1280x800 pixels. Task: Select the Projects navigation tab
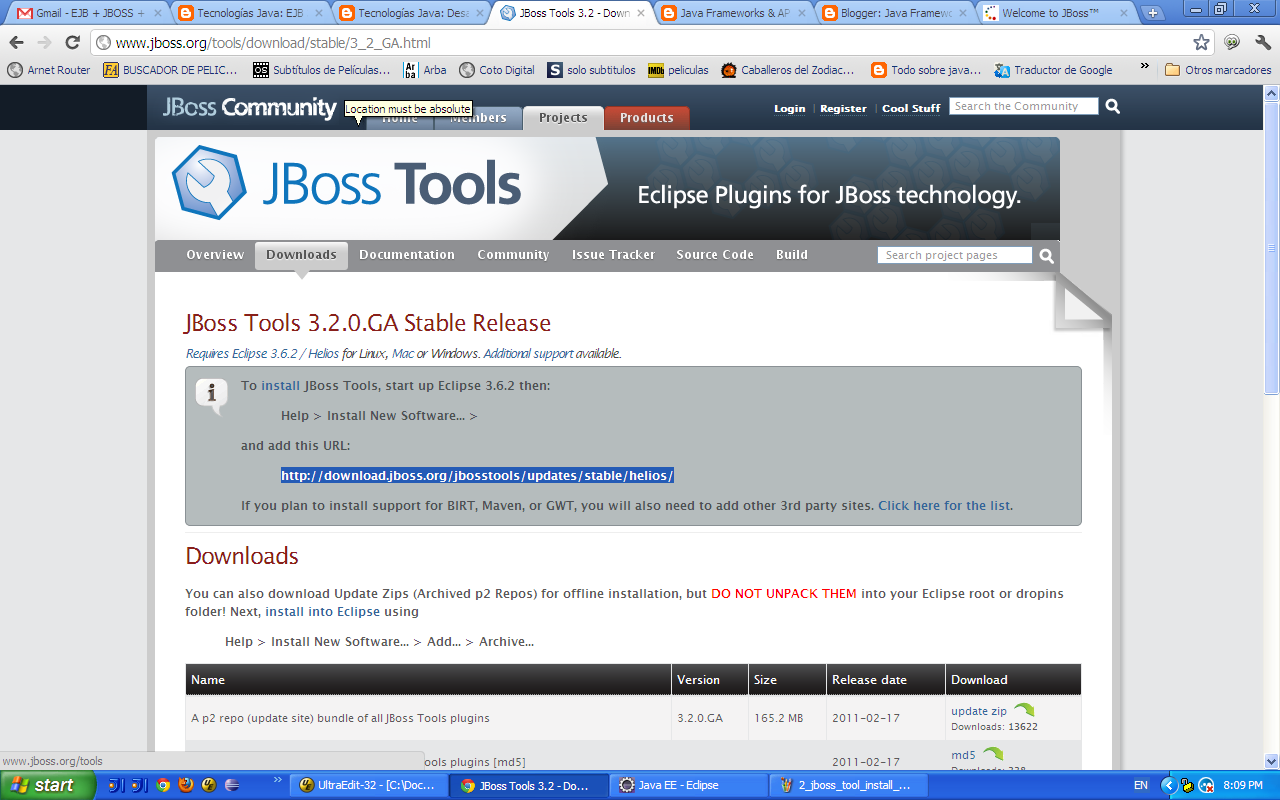[563, 118]
